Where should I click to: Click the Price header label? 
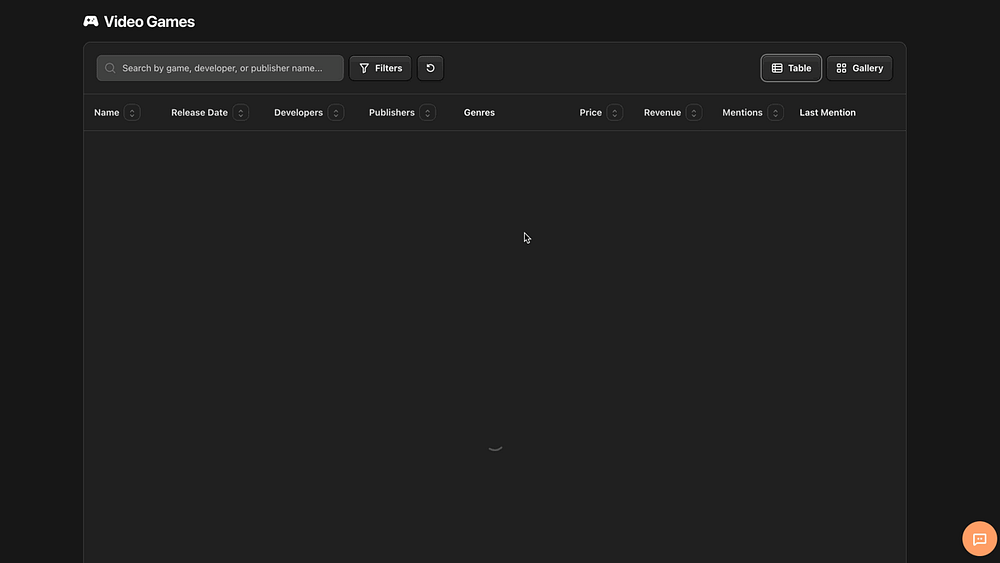click(x=591, y=113)
